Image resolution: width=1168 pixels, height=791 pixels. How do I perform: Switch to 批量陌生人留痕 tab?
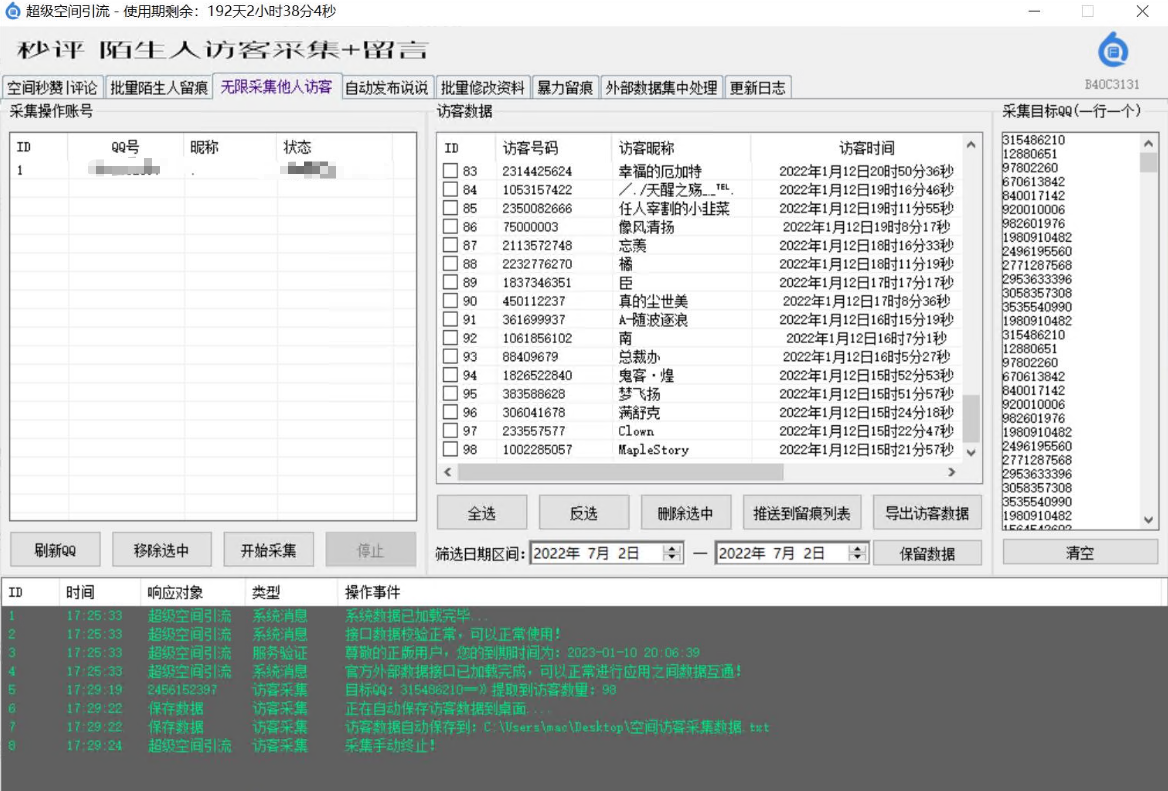tap(159, 88)
